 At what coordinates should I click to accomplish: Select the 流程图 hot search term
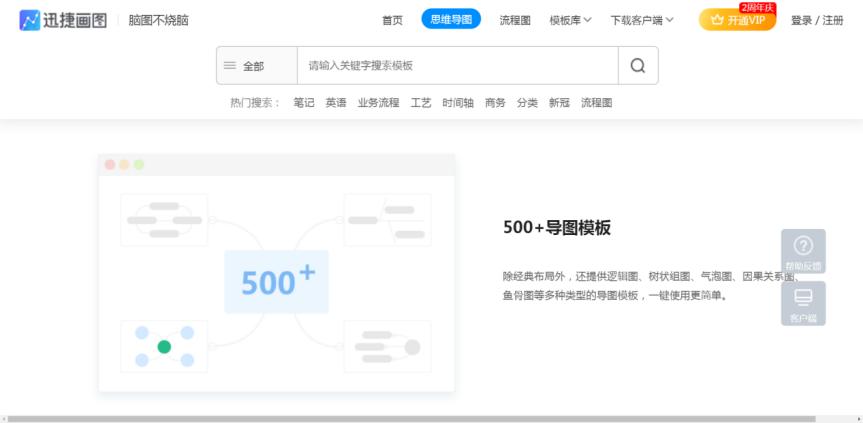(597, 103)
